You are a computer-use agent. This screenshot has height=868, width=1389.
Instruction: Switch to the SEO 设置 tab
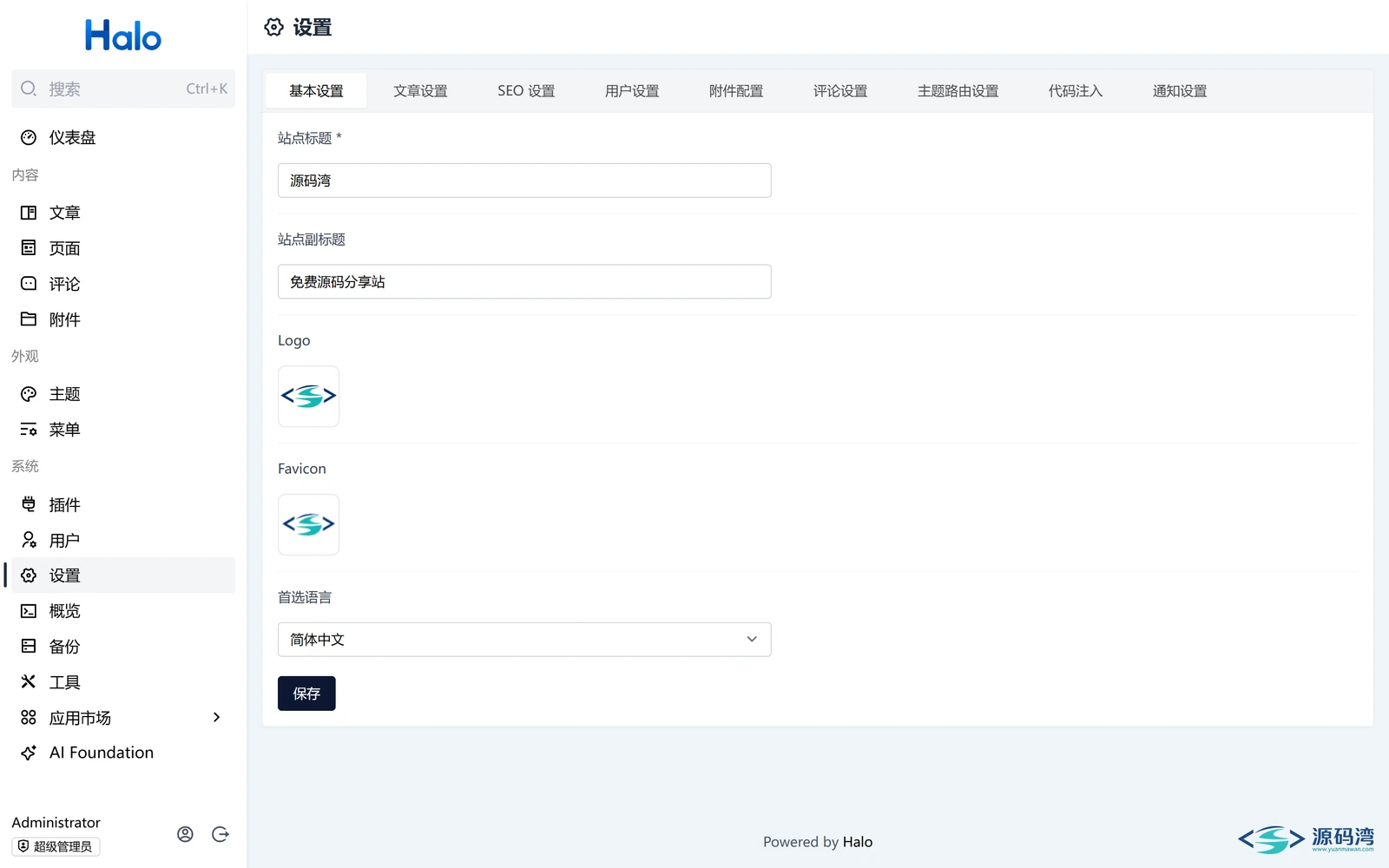coord(526,91)
